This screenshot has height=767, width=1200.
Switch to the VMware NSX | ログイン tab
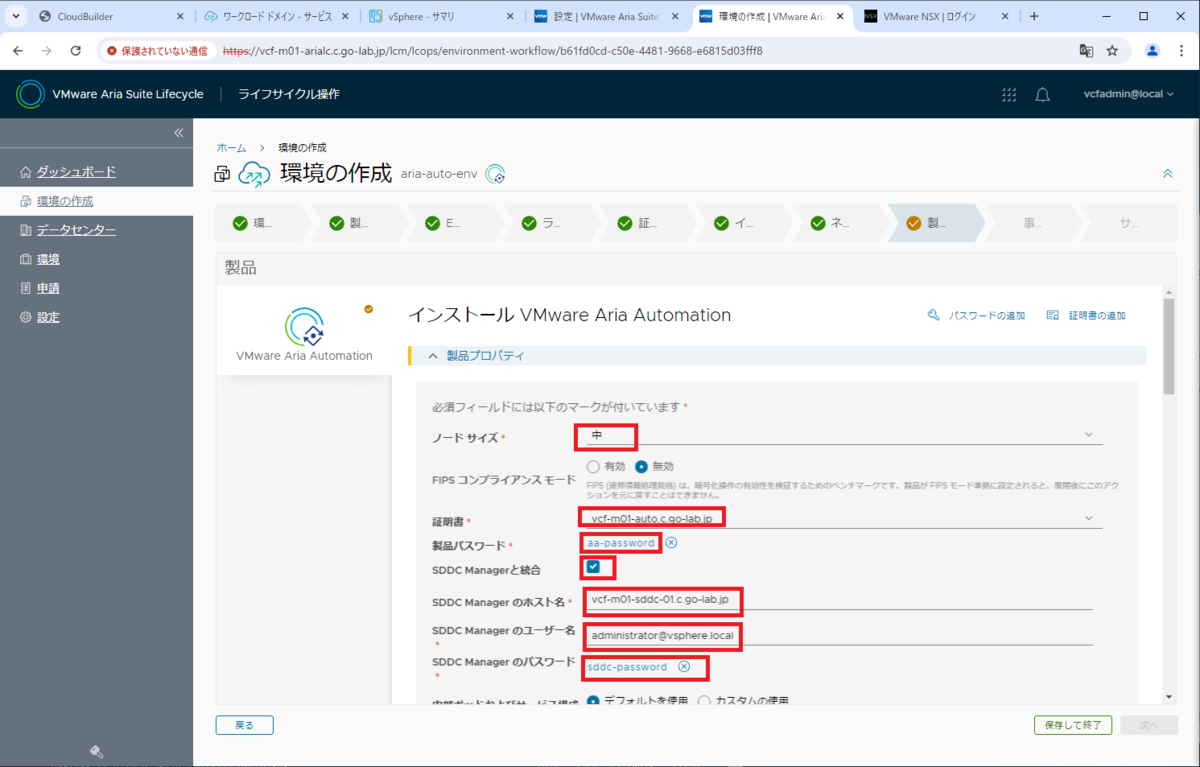coord(935,16)
